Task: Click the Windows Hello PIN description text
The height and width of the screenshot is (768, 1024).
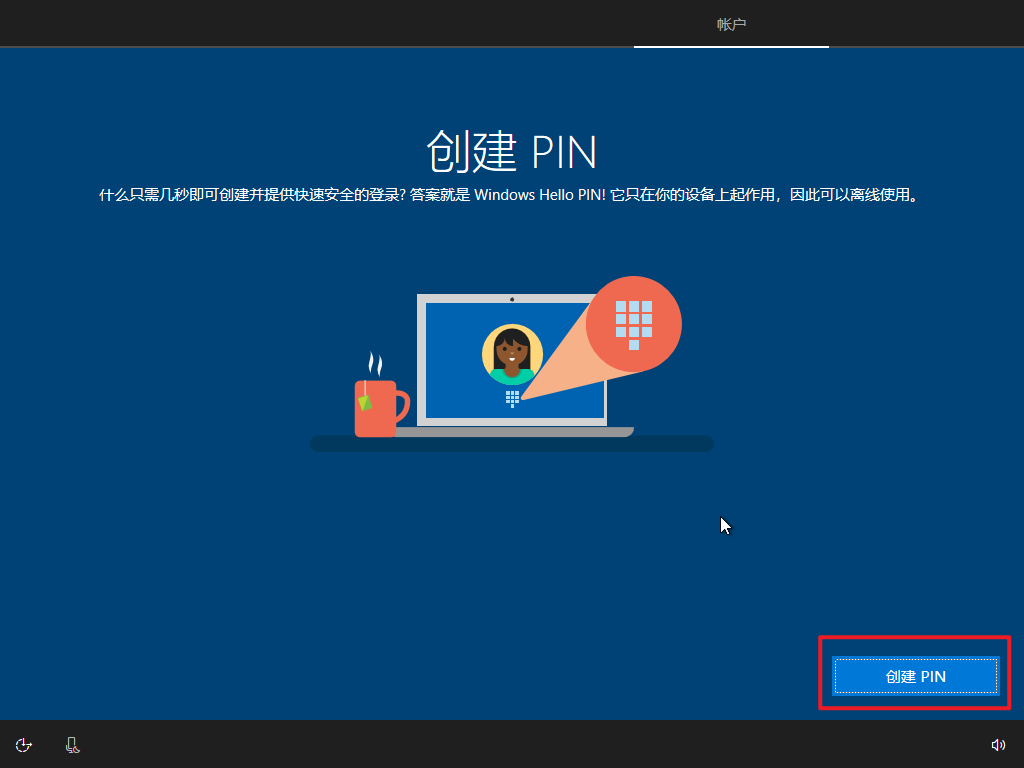Action: (511, 195)
